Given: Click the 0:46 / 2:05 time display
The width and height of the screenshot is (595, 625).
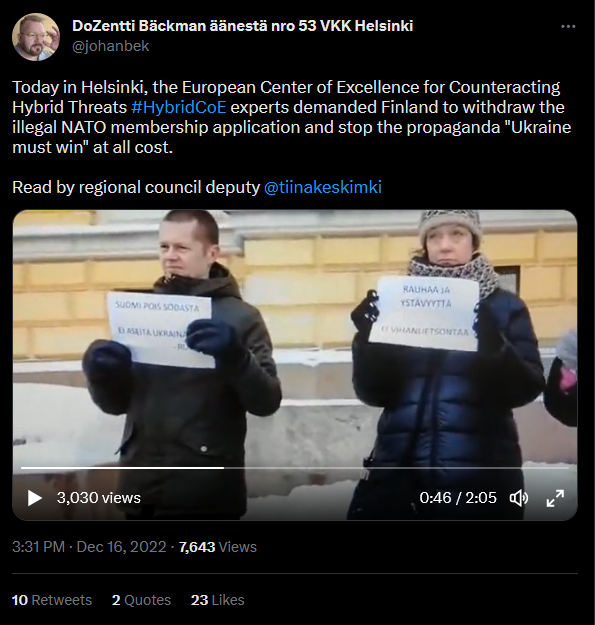Looking at the screenshot, I should pos(458,498).
